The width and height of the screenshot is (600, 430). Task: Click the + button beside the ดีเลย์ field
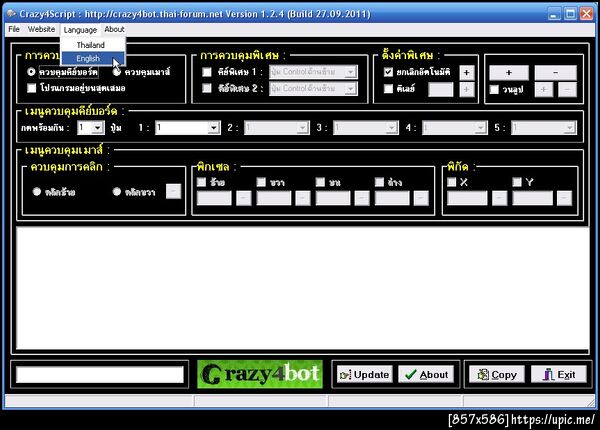[466, 90]
